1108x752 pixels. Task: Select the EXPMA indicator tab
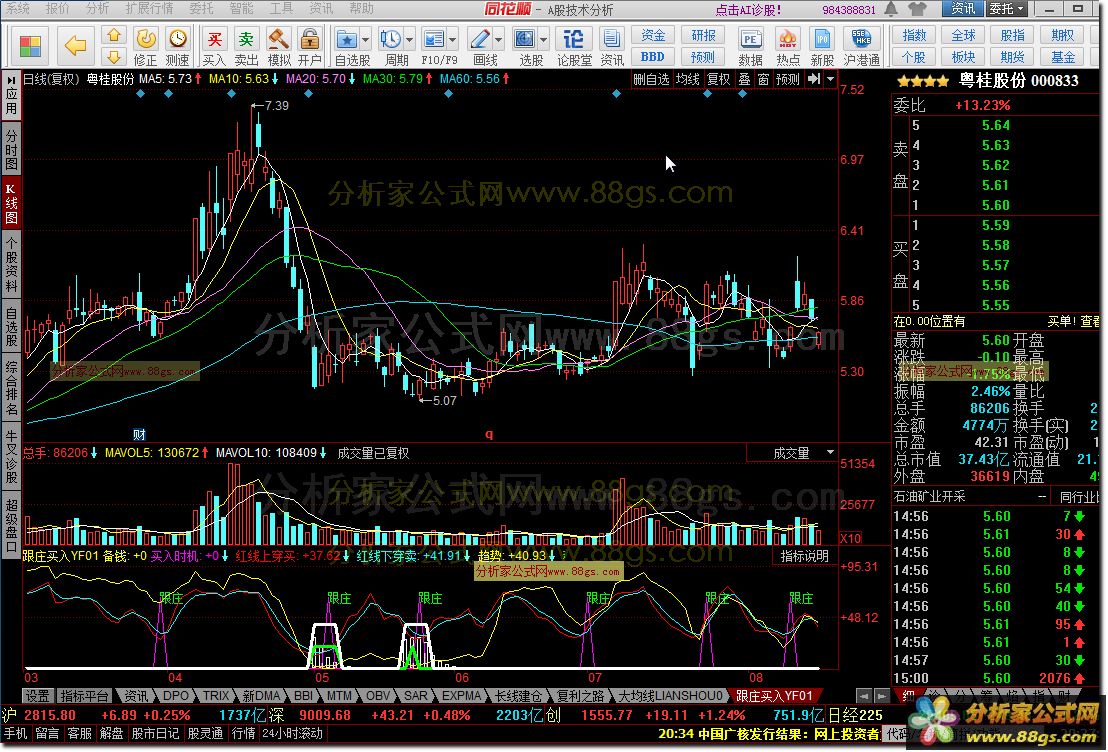pos(461,696)
